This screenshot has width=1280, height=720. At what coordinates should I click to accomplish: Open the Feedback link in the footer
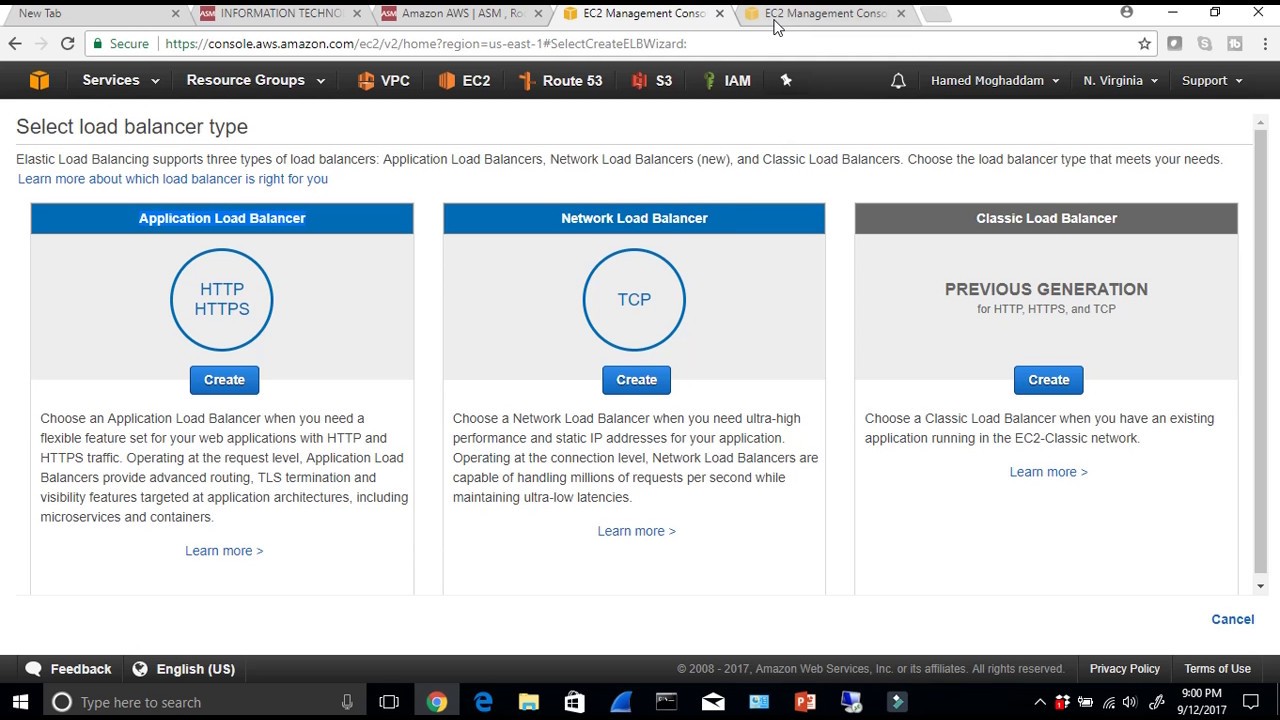[68, 669]
